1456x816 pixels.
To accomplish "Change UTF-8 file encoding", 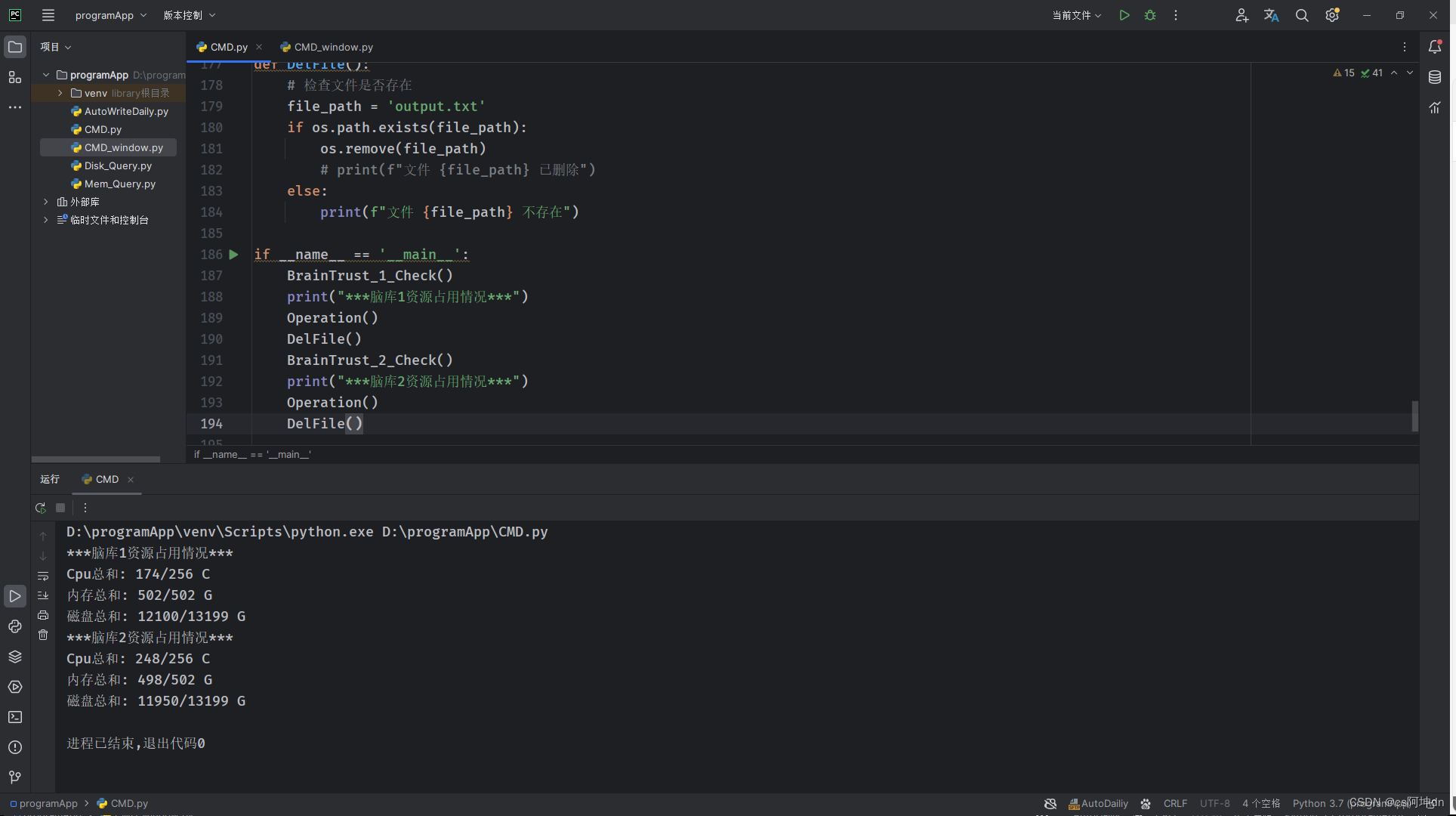I will (1214, 803).
